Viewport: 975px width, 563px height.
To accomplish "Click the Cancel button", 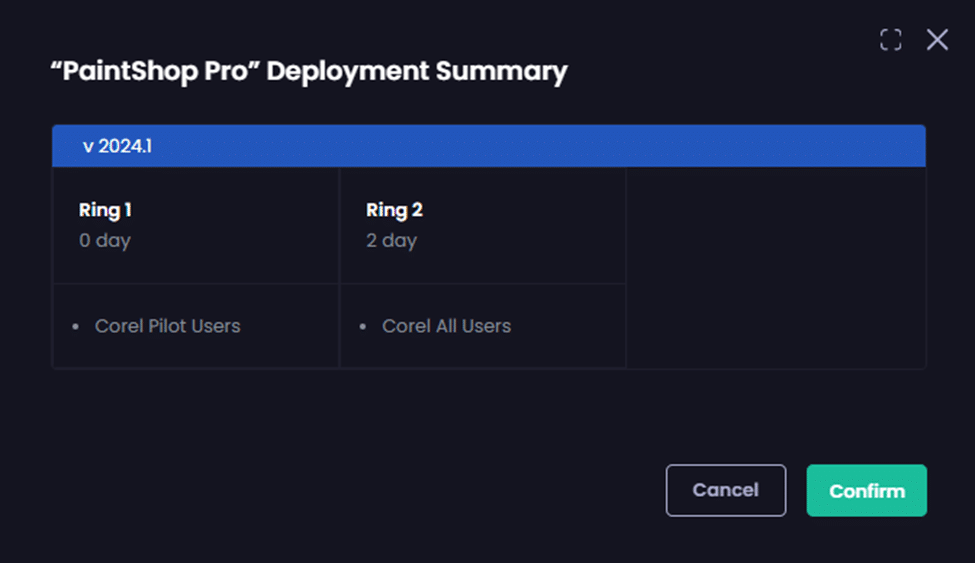I will point(726,490).
